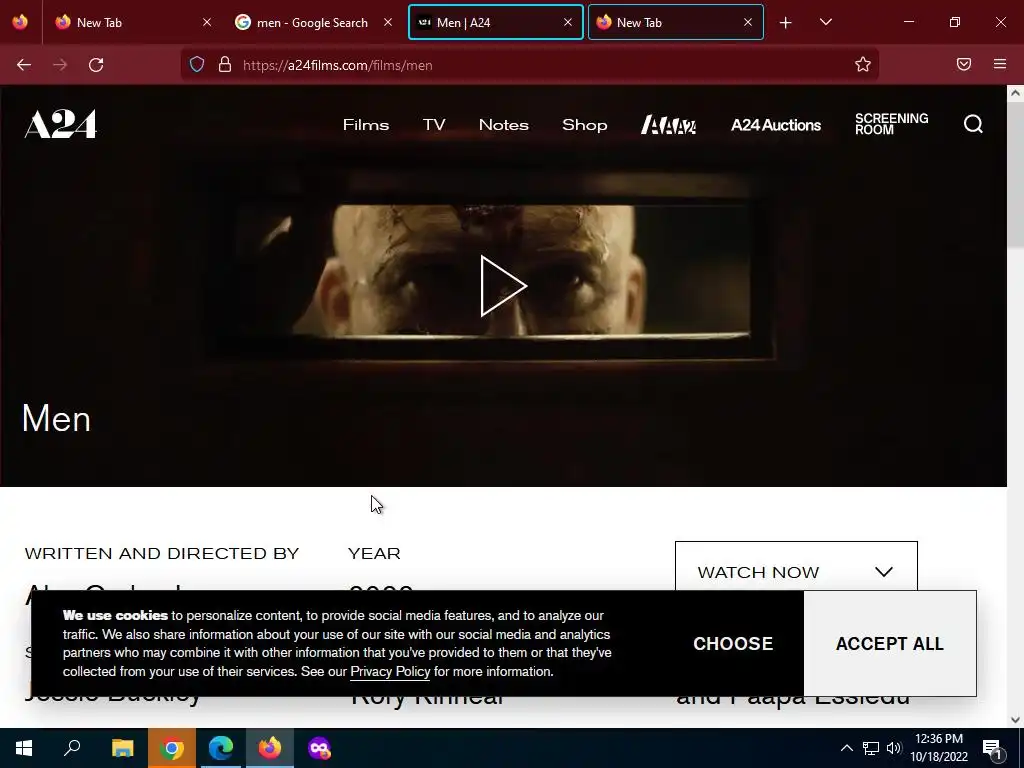The height and width of the screenshot is (768, 1024).
Task: Close the 'men - Google Search' tab
Action: pos(388,22)
